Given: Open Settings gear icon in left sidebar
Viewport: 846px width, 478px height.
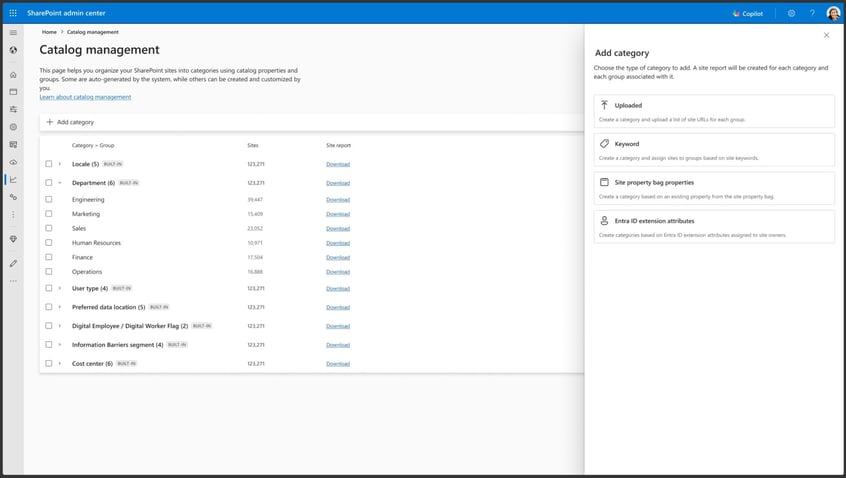Looking at the screenshot, I should 13,127.
